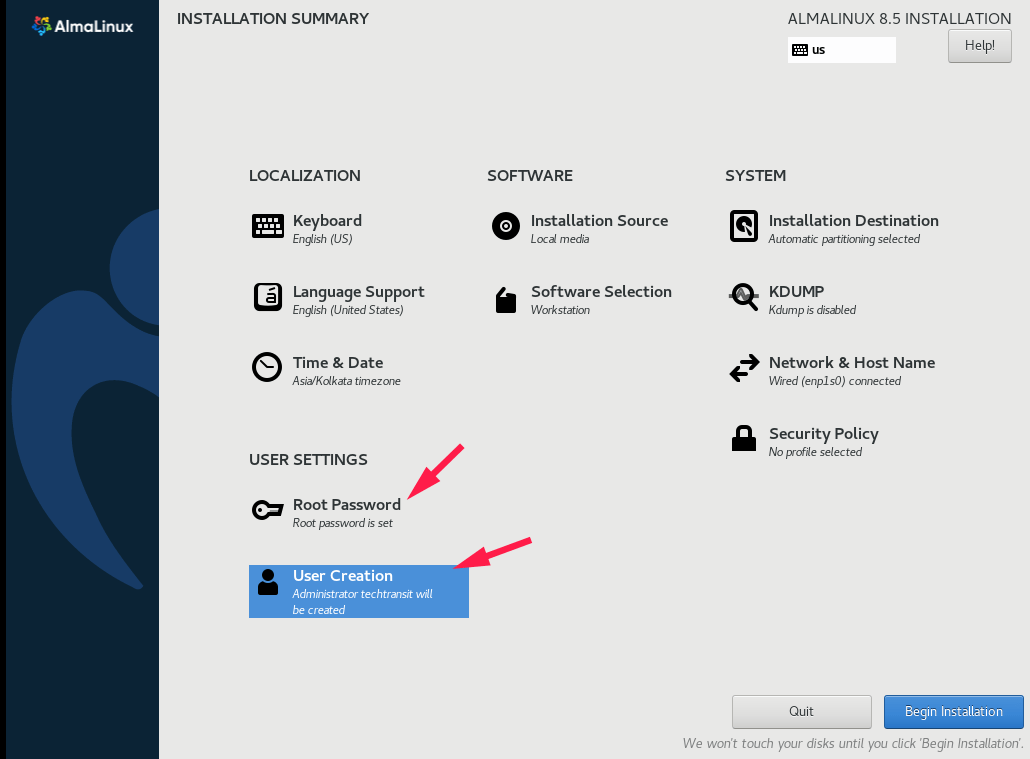Select the highlighted User Creation item
This screenshot has width=1030, height=759.
click(x=359, y=591)
